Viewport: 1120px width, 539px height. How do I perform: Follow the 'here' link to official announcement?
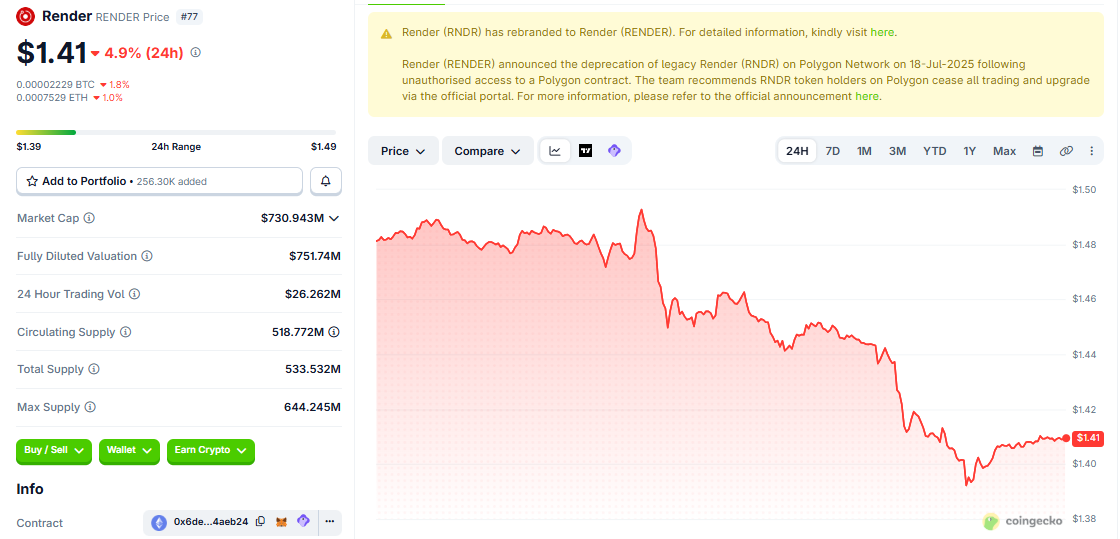866,96
